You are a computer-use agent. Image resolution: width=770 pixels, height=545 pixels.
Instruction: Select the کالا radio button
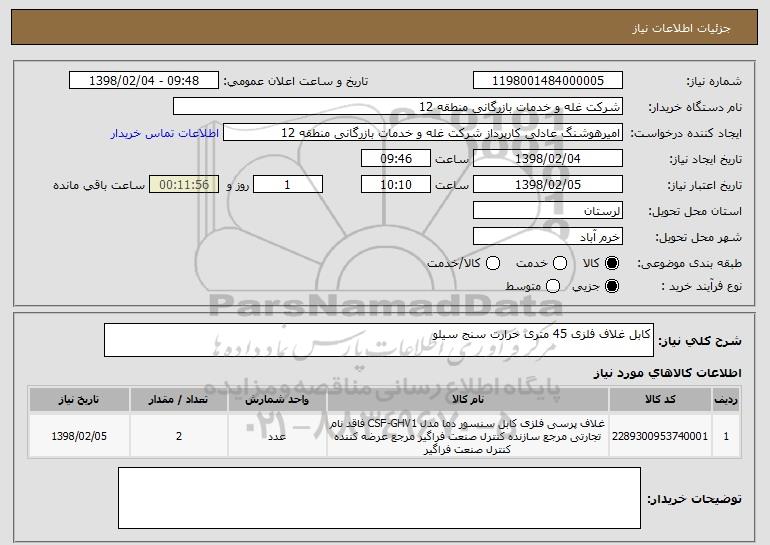pos(612,262)
